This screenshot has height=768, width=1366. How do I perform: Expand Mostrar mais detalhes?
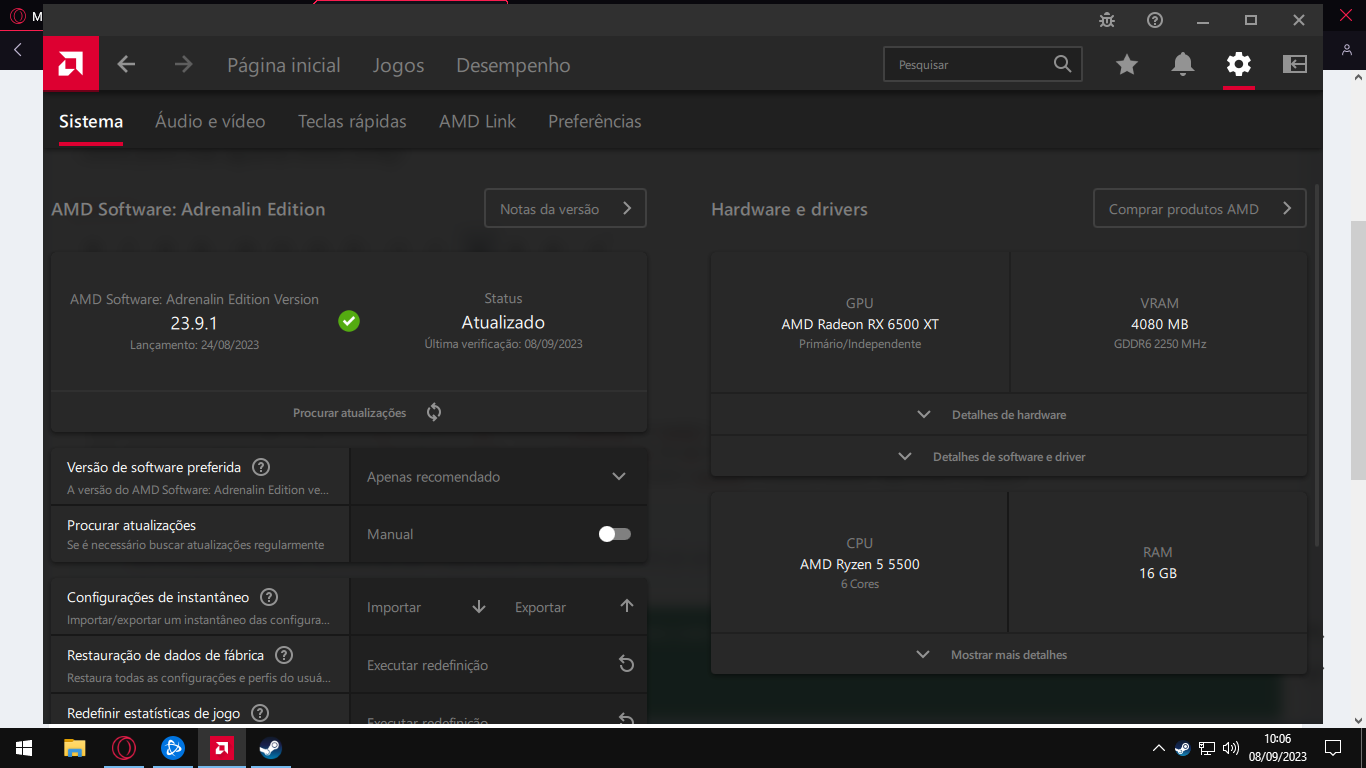(x=1008, y=655)
